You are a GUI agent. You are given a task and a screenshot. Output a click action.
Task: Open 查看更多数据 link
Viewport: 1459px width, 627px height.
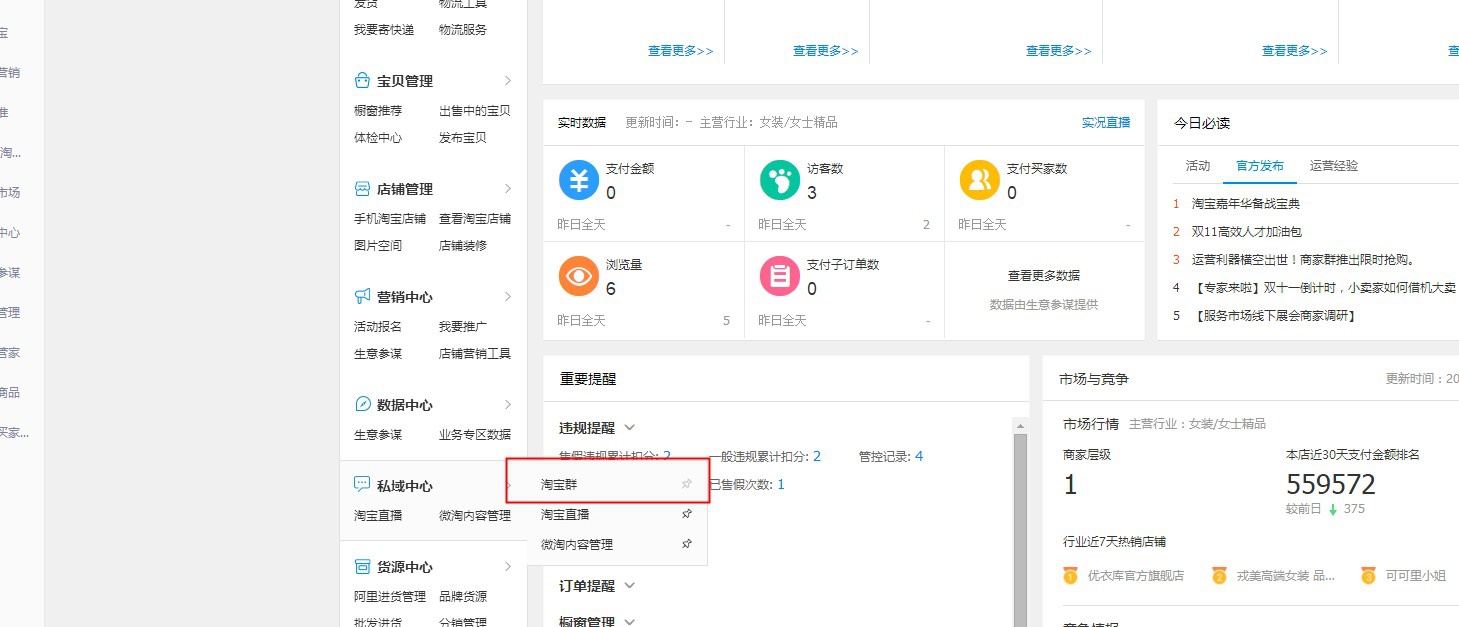(1043, 276)
